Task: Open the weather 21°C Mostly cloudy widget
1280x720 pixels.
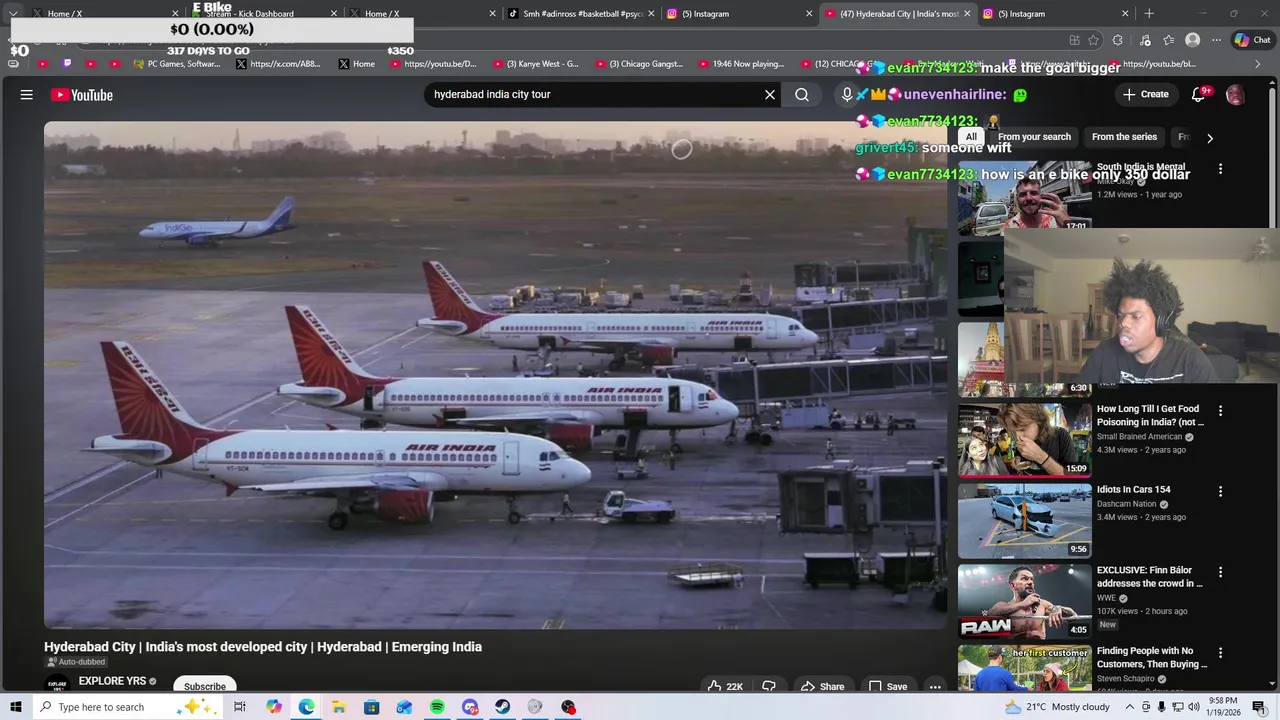Action: (x=1058, y=707)
